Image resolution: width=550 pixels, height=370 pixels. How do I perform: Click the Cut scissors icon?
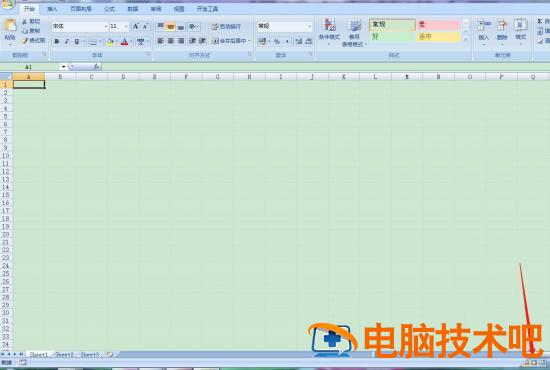pos(25,22)
